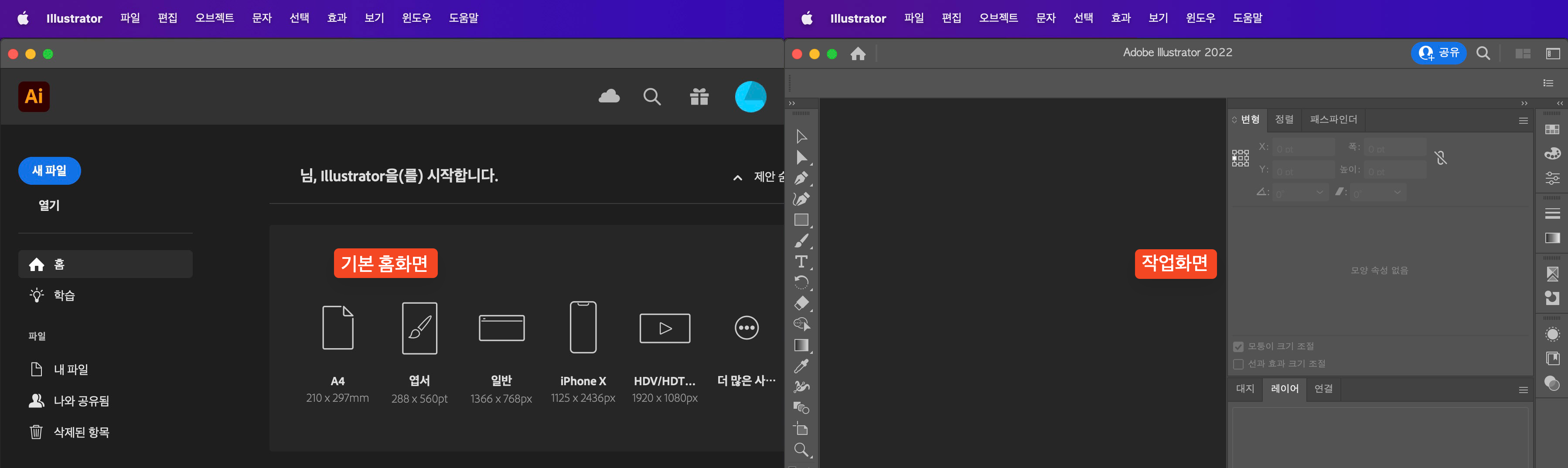Open the Swatches panel icon
The height and width of the screenshot is (468, 1568).
click(1552, 129)
